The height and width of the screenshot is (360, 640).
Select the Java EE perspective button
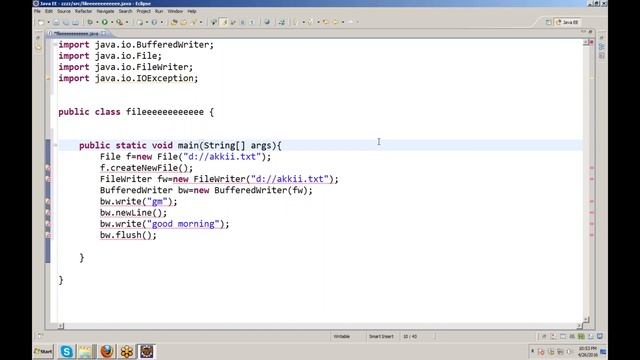click(x=568, y=22)
